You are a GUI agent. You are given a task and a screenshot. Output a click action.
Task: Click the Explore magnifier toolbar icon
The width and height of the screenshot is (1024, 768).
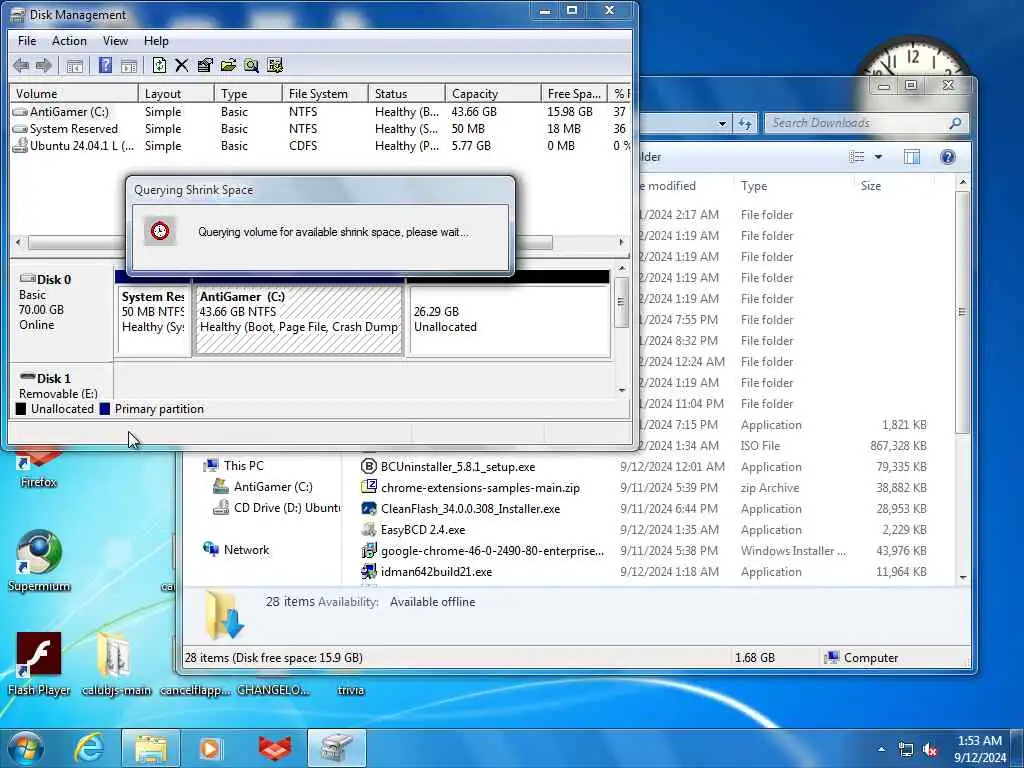click(x=251, y=65)
